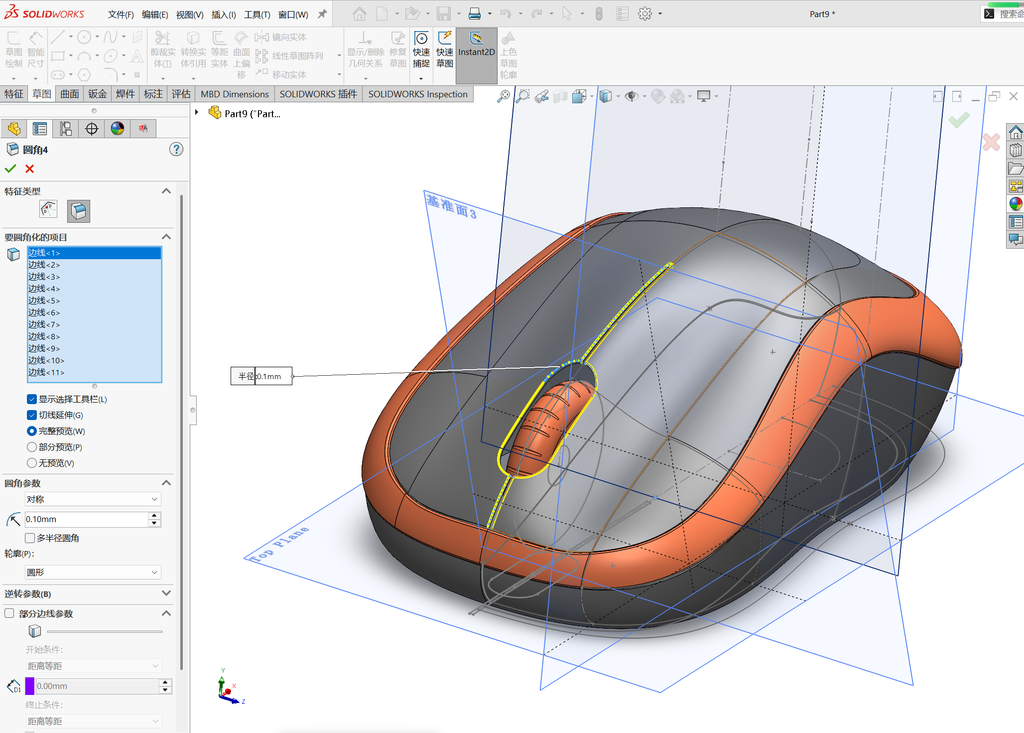The height and width of the screenshot is (733, 1024).
Task: Click the Print icon in the title bar
Action: coord(475,13)
